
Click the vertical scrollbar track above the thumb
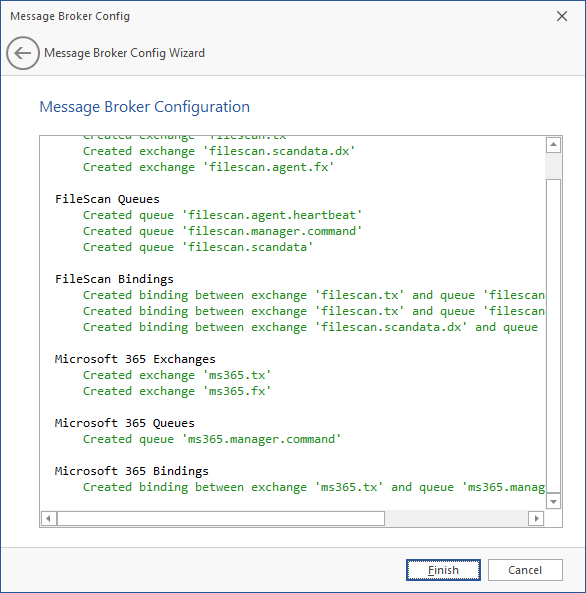click(x=553, y=166)
